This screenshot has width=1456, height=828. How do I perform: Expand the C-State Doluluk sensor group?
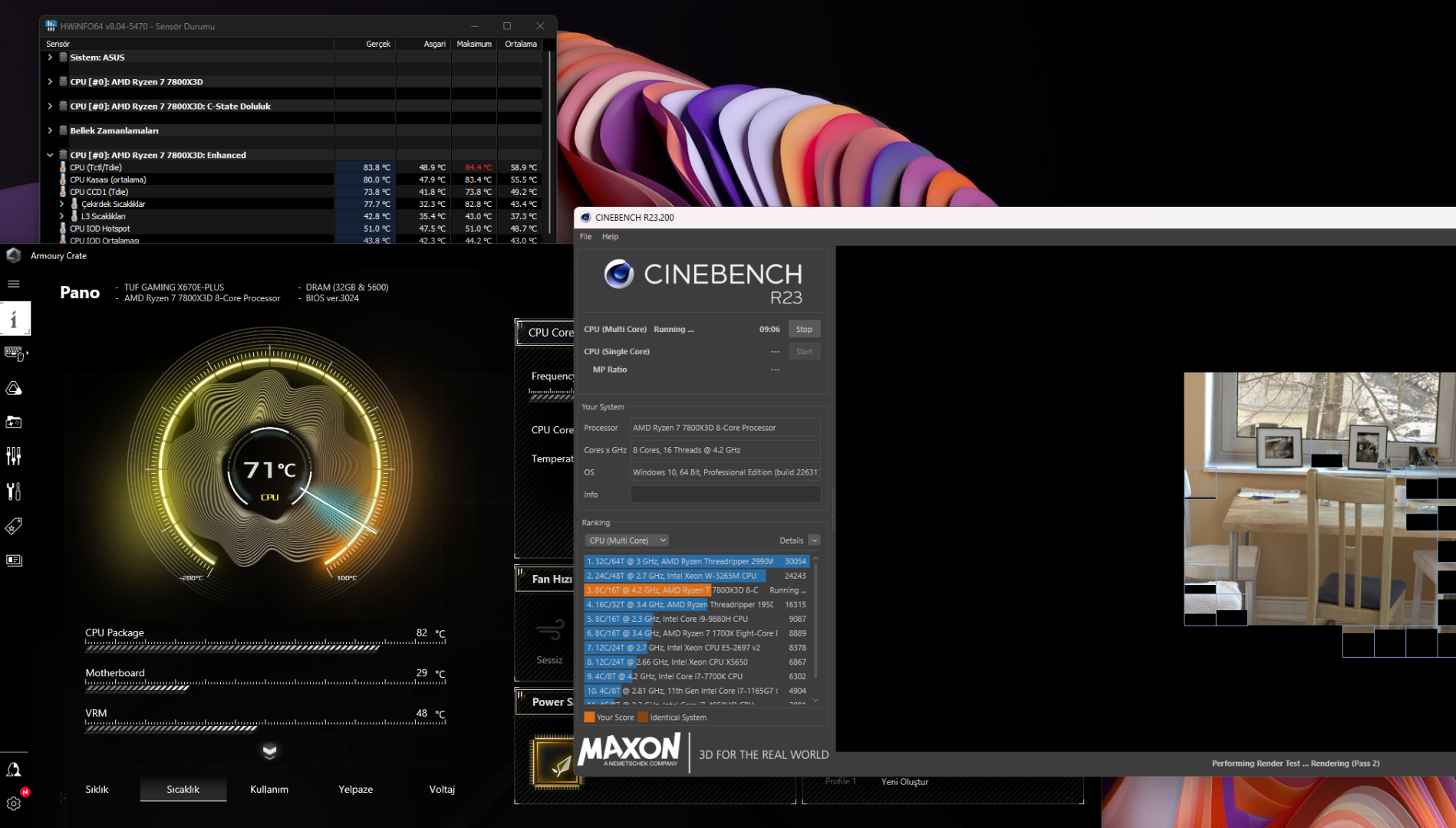[x=50, y=107]
